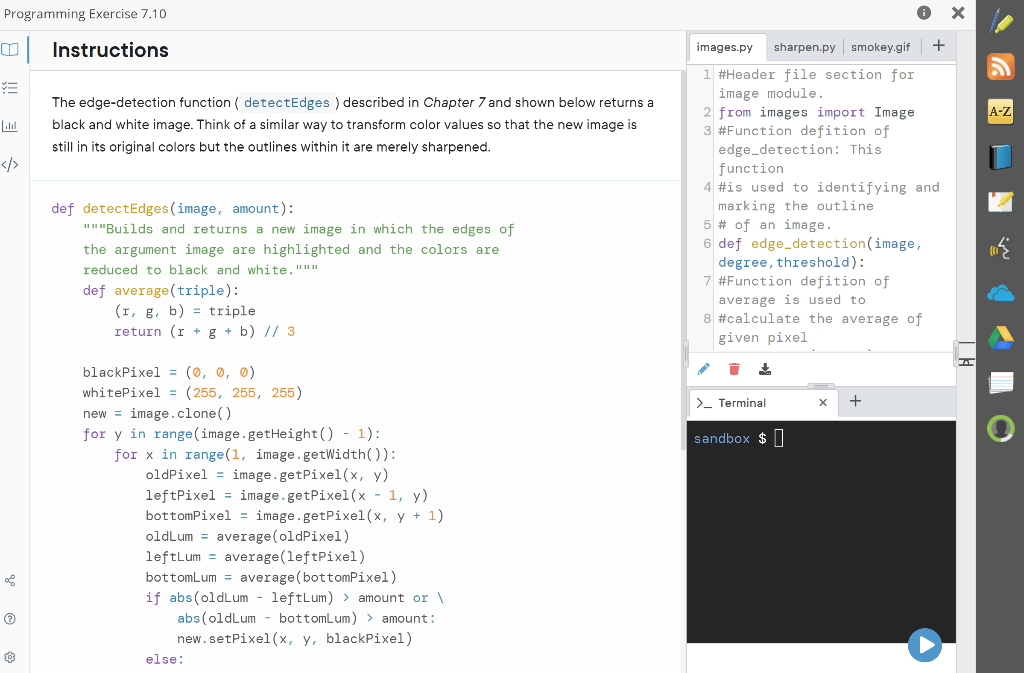
Task: Click the edit pencil icon below the editor
Action: click(703, 368)
